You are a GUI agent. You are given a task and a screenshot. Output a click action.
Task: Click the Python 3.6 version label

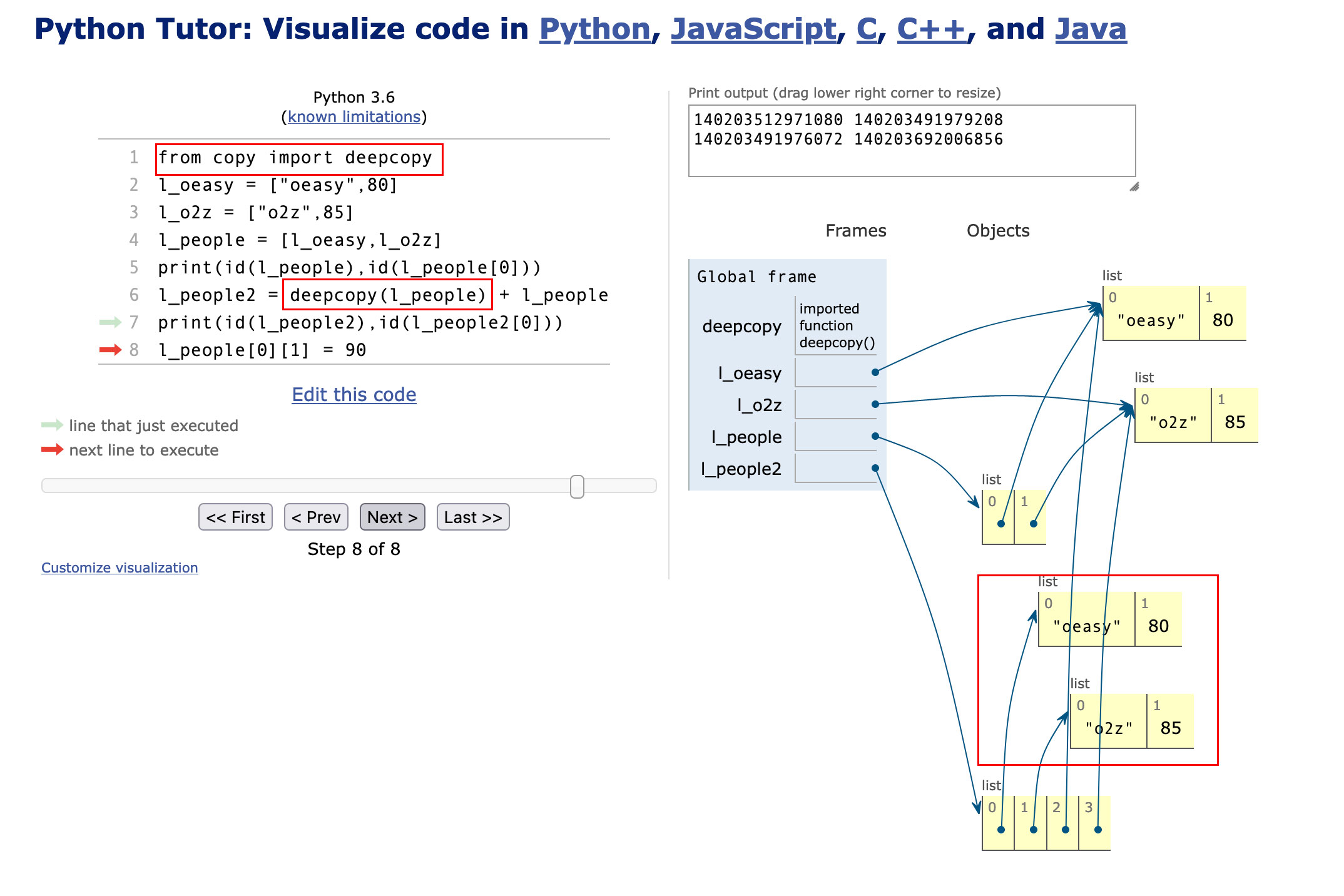pos(354,98)
